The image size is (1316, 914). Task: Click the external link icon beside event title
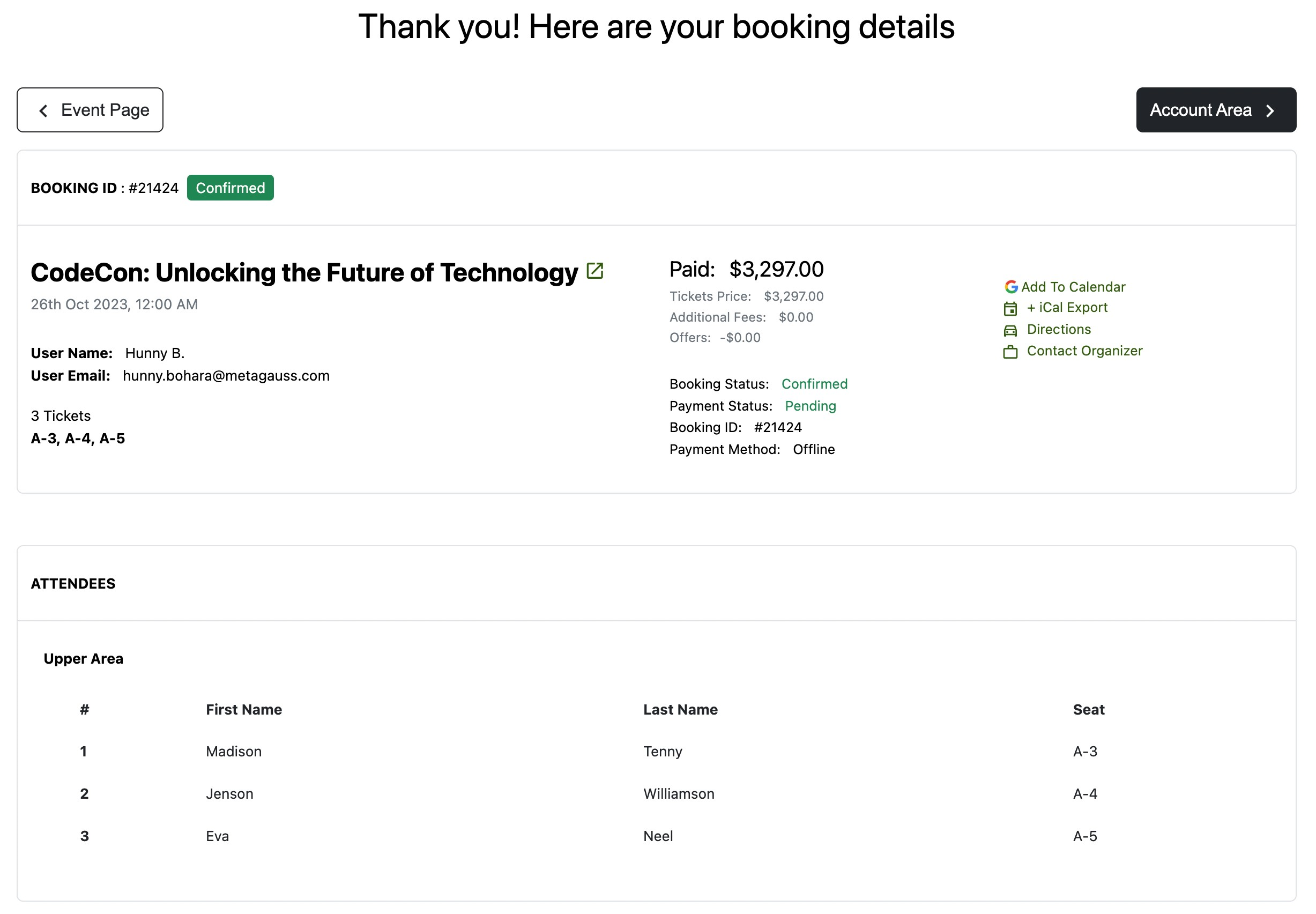tap(594, 271)
